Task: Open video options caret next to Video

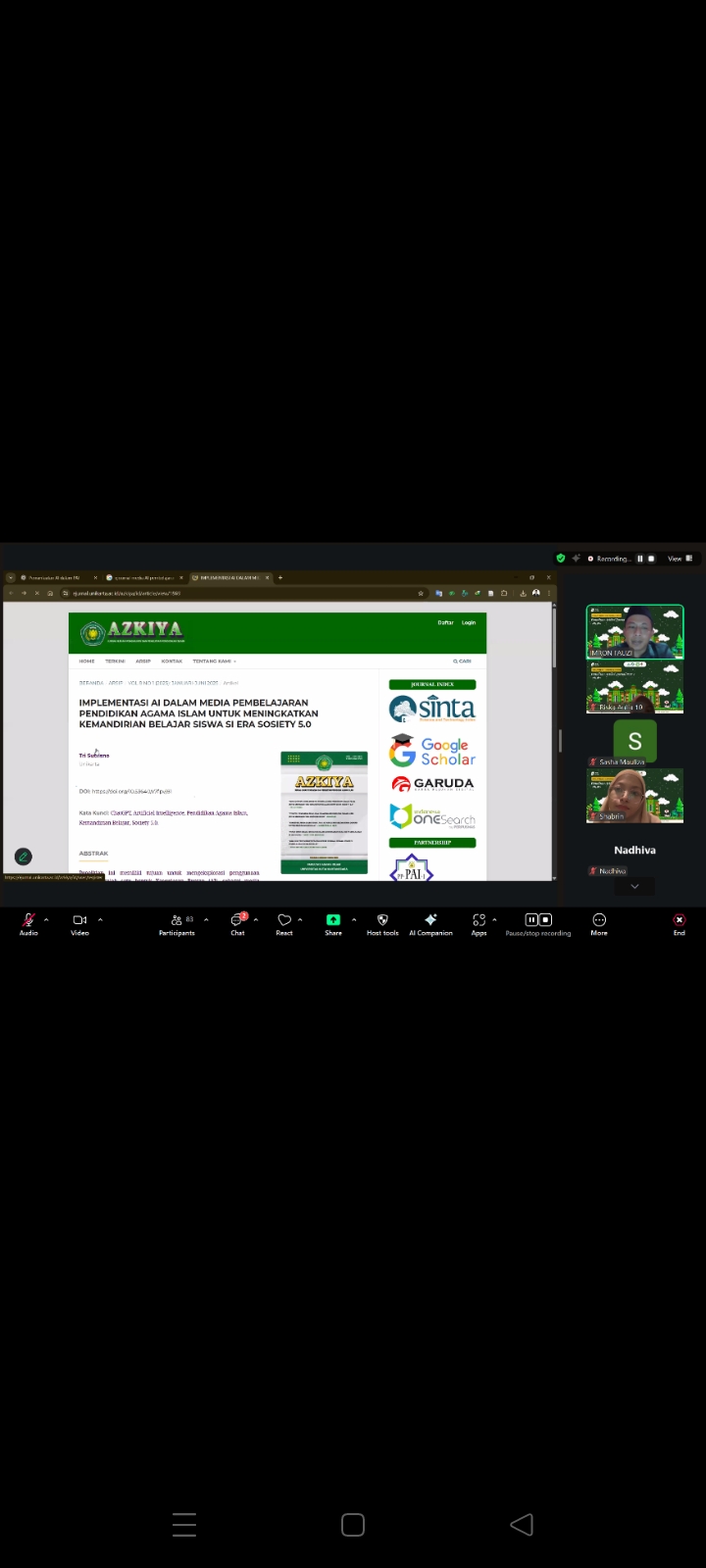Action: click(x=100, y=919)
